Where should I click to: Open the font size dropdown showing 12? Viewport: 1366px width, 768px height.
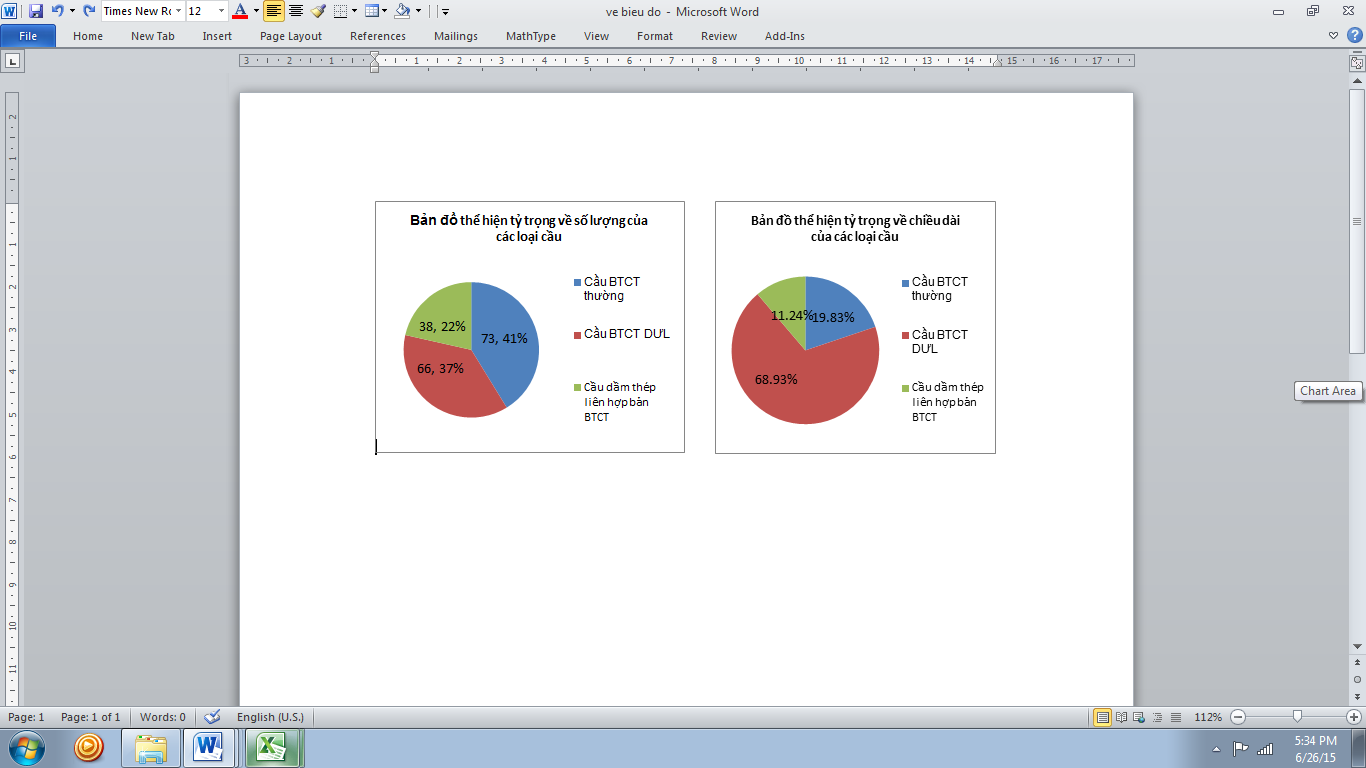click(221, 11)
